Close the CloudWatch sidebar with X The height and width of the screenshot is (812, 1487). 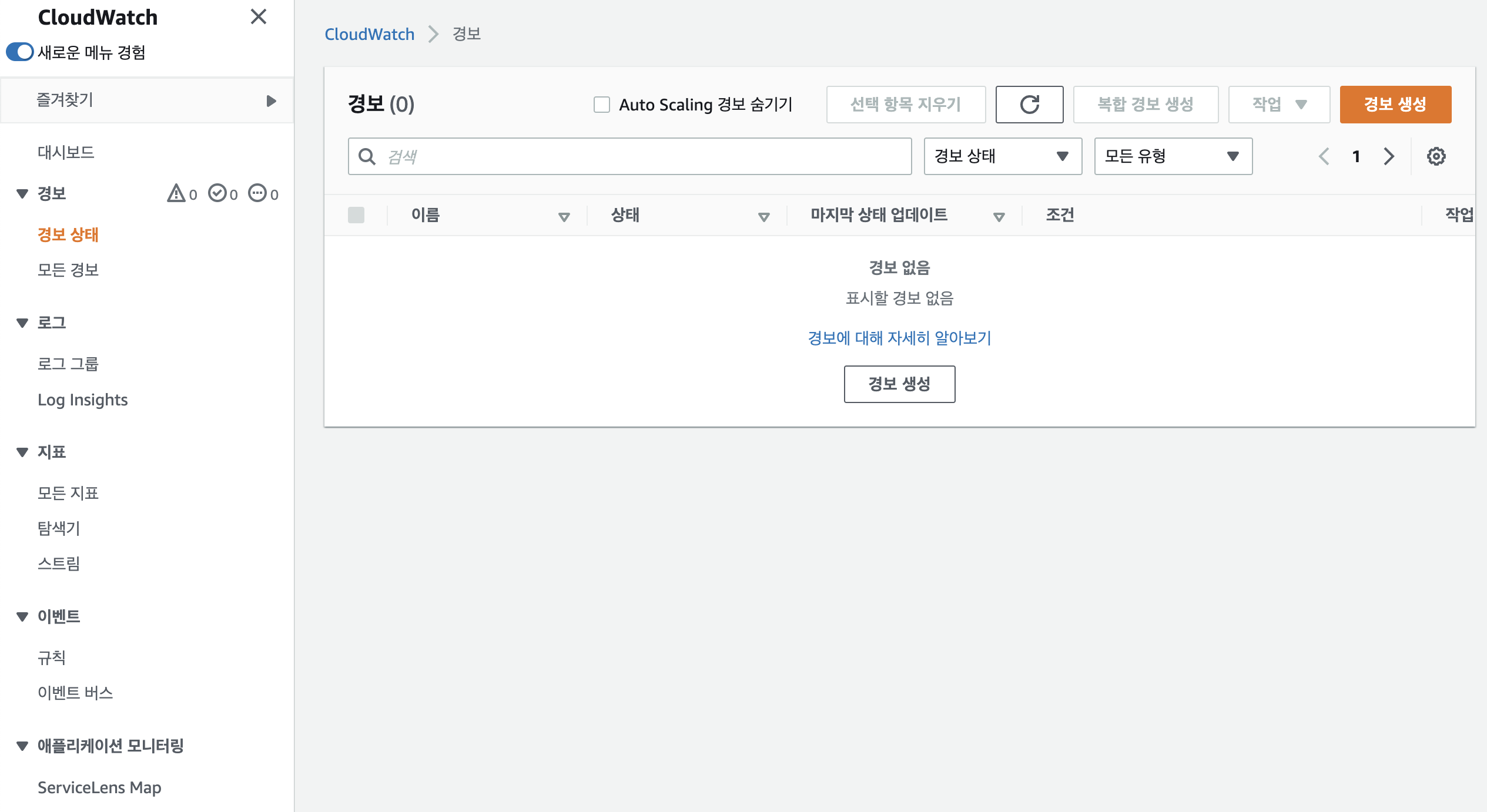[259, 16]
